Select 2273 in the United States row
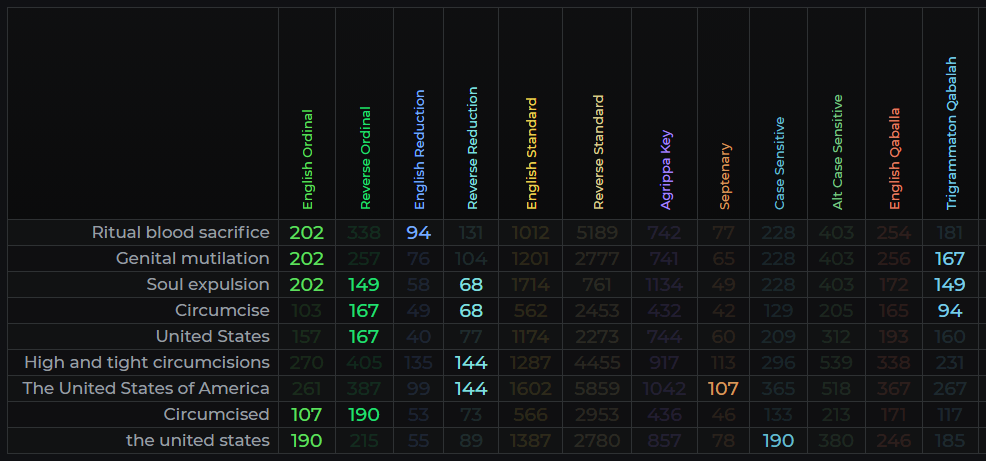This screenshot has height=461, width=986. [x=597, y=336]
